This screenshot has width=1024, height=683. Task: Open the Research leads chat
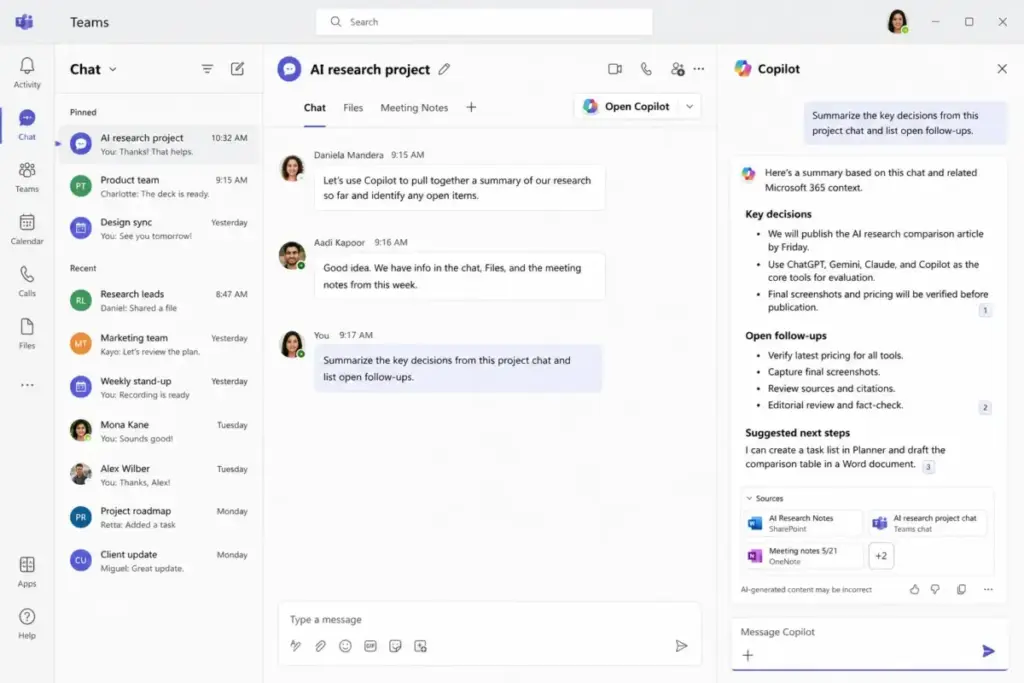coord(159,300)
